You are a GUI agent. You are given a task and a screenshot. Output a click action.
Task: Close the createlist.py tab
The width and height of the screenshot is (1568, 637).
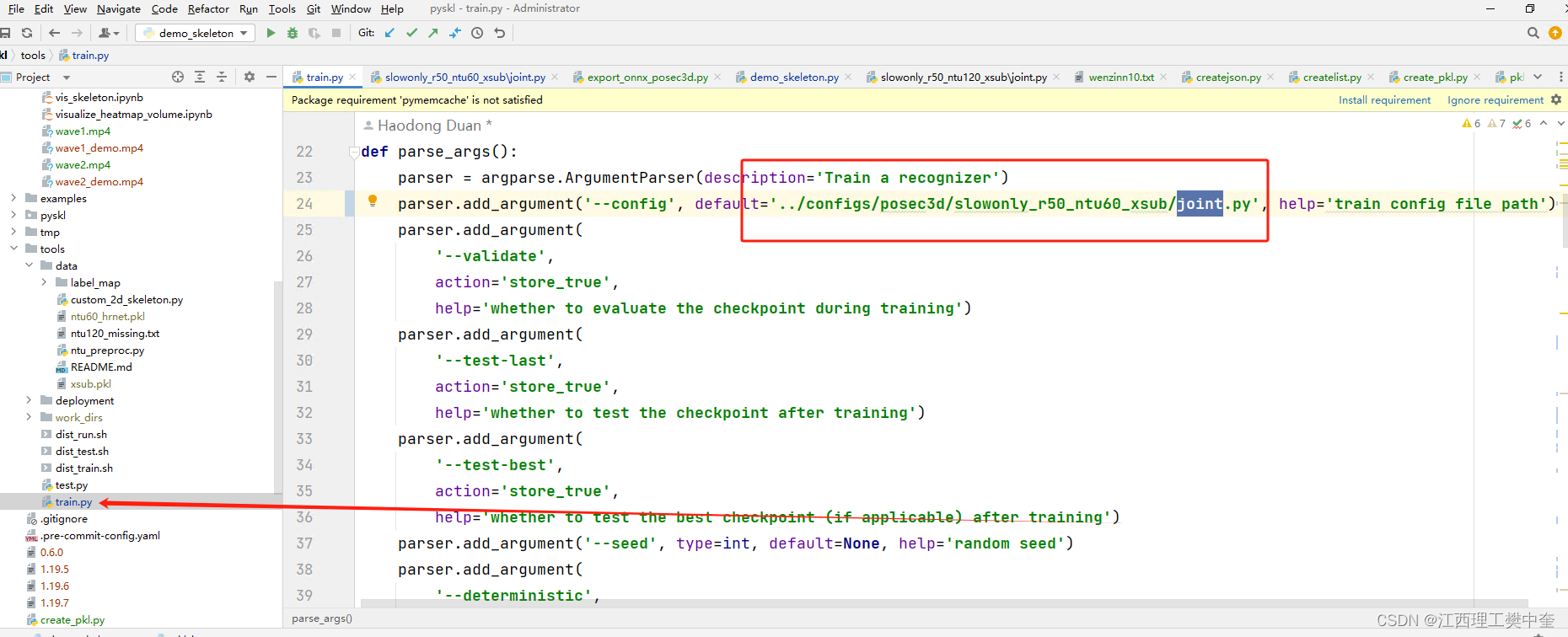1371,77
